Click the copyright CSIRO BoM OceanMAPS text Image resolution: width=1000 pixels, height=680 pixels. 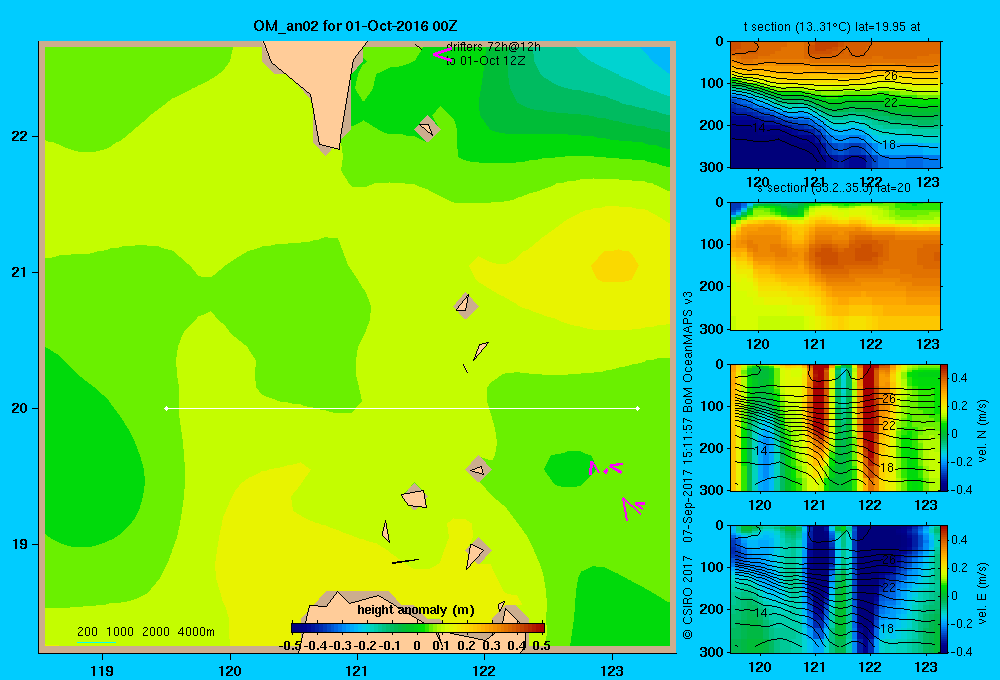688,466
